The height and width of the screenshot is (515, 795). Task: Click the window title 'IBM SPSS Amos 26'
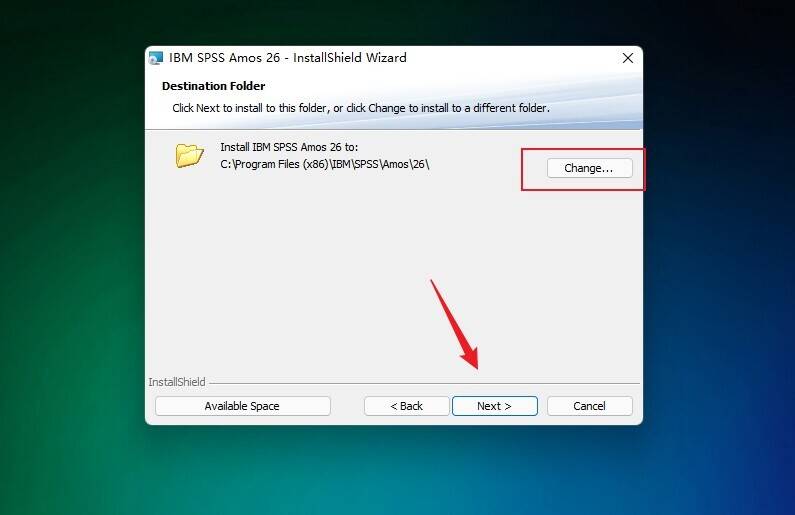224,58
